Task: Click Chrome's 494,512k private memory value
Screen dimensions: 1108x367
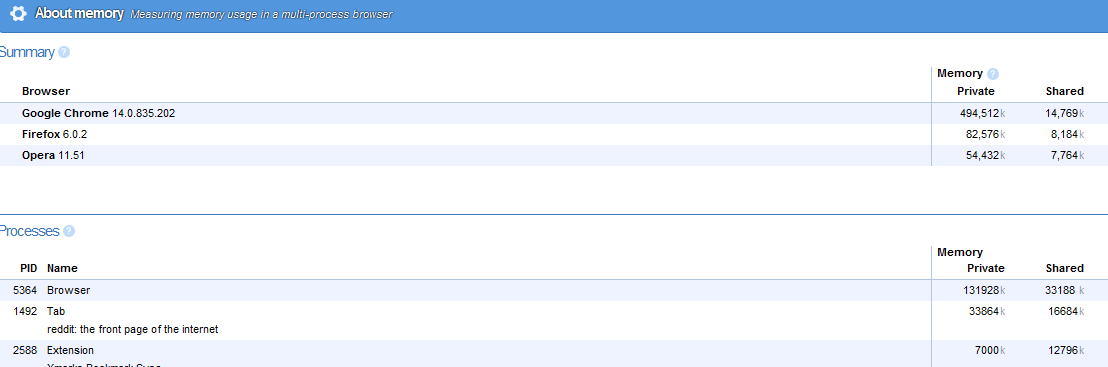Action: [x=982, y=113]
